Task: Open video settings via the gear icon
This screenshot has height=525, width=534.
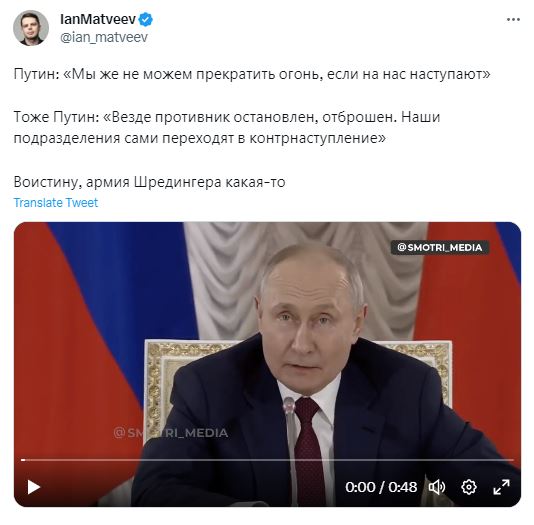Action: [469, 487]
